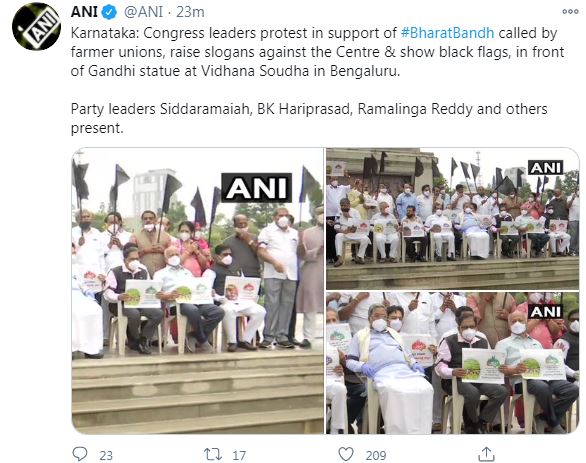Click the retweet count 17
586x463 pixels.
tap(239, 456)
